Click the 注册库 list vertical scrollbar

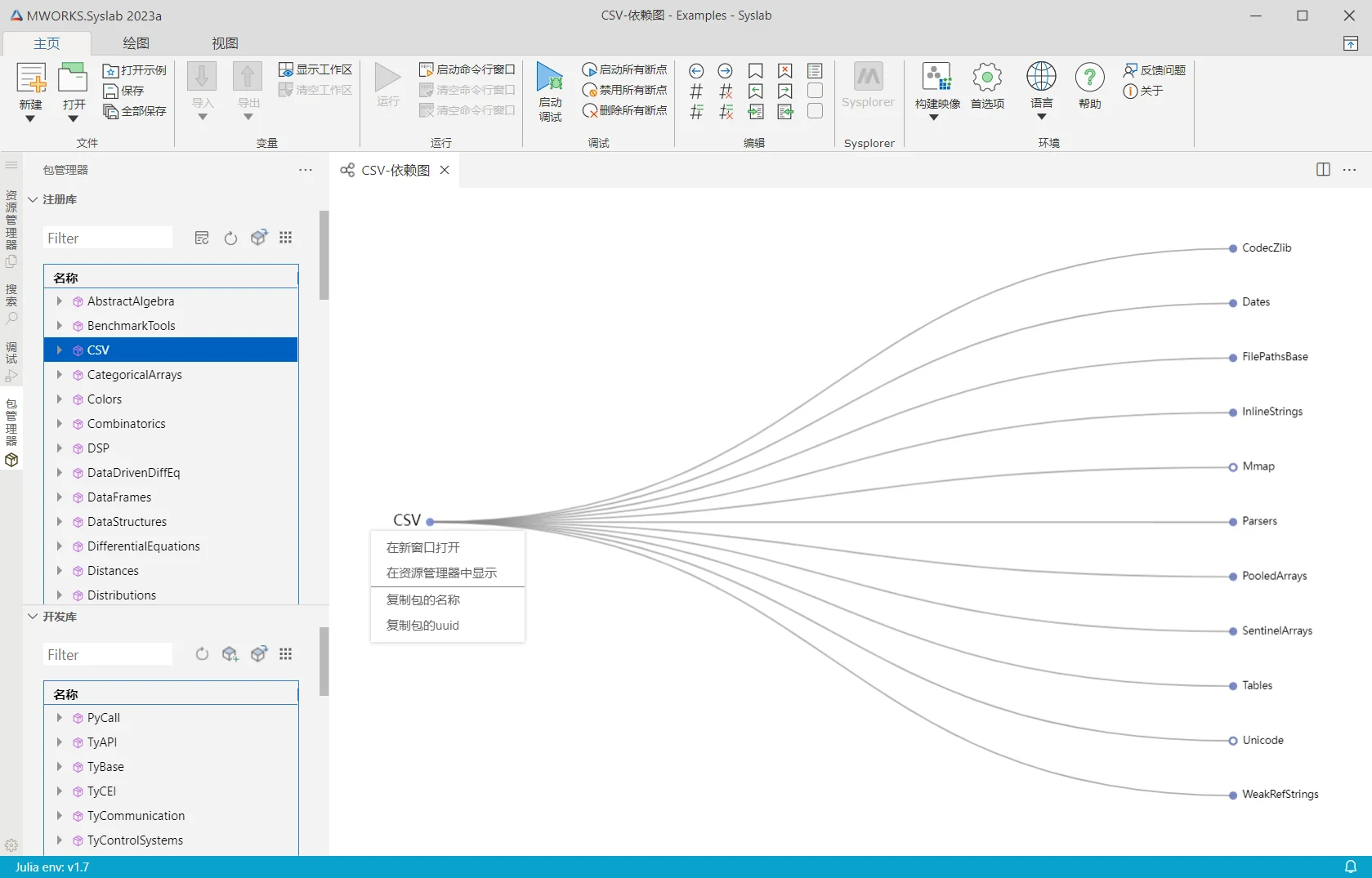tap(324, 256)
